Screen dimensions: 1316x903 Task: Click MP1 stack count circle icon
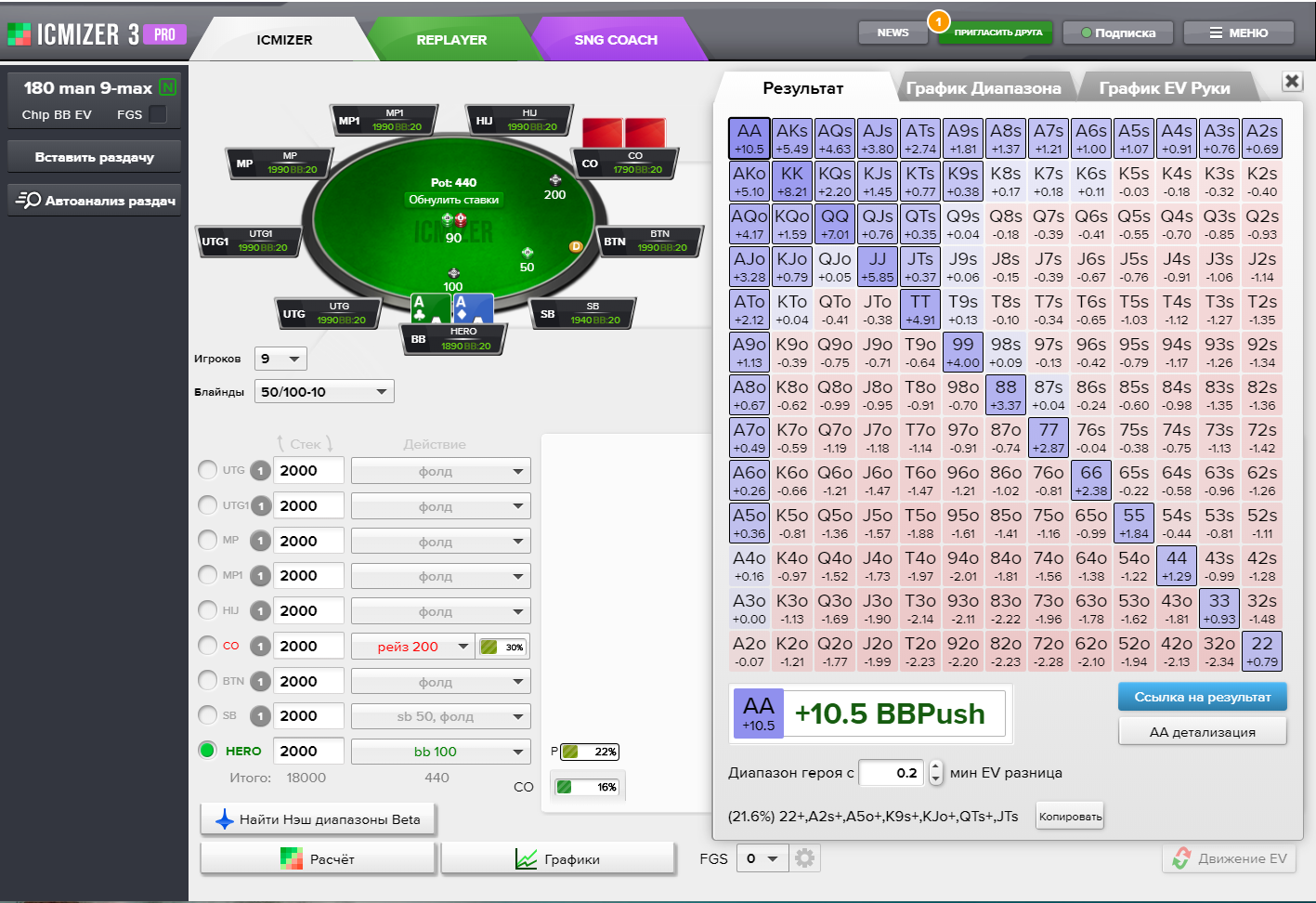pyautogui.click(x=261, y=576)
